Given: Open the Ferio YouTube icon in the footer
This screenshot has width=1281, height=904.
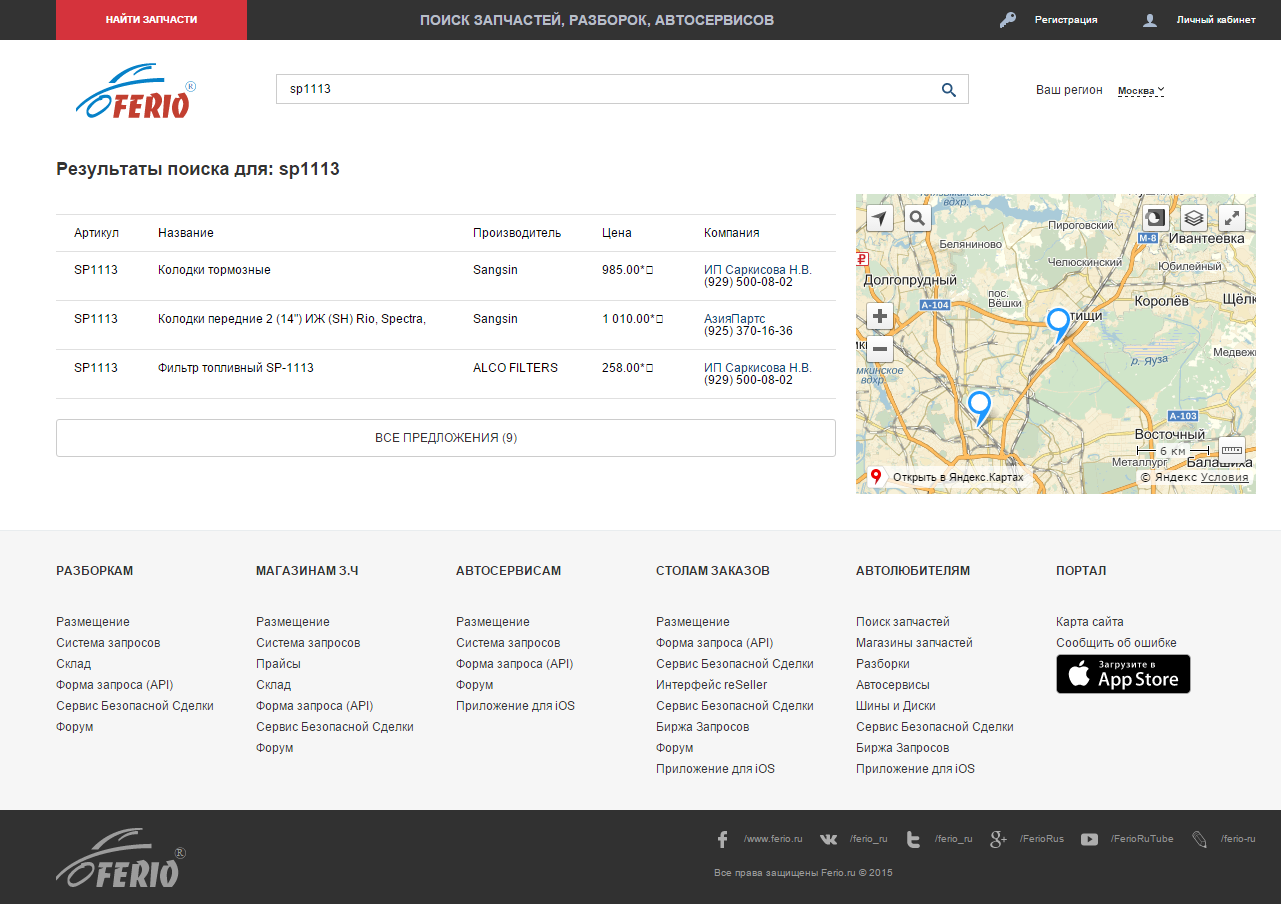Looking at the screenshot, I should pyautogui.click(x=1089, y=839).
